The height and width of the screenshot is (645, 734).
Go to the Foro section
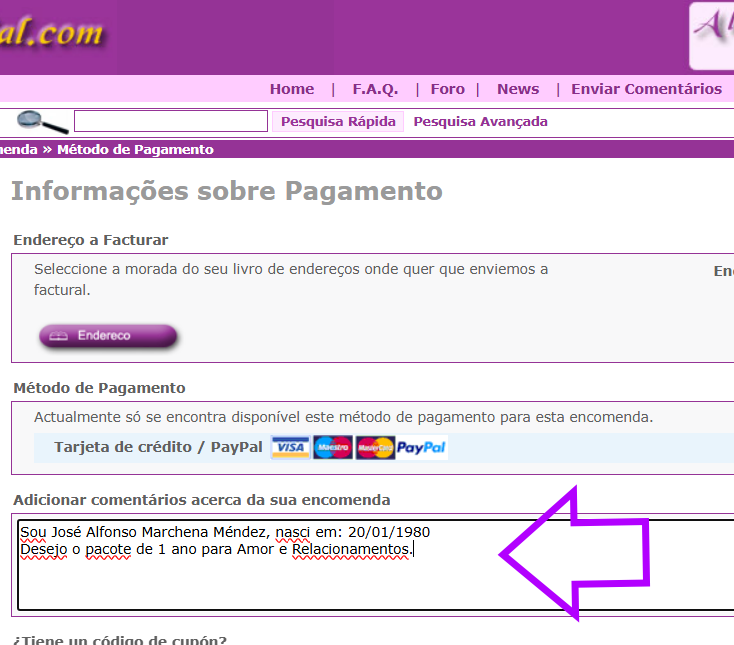[447, 89]
